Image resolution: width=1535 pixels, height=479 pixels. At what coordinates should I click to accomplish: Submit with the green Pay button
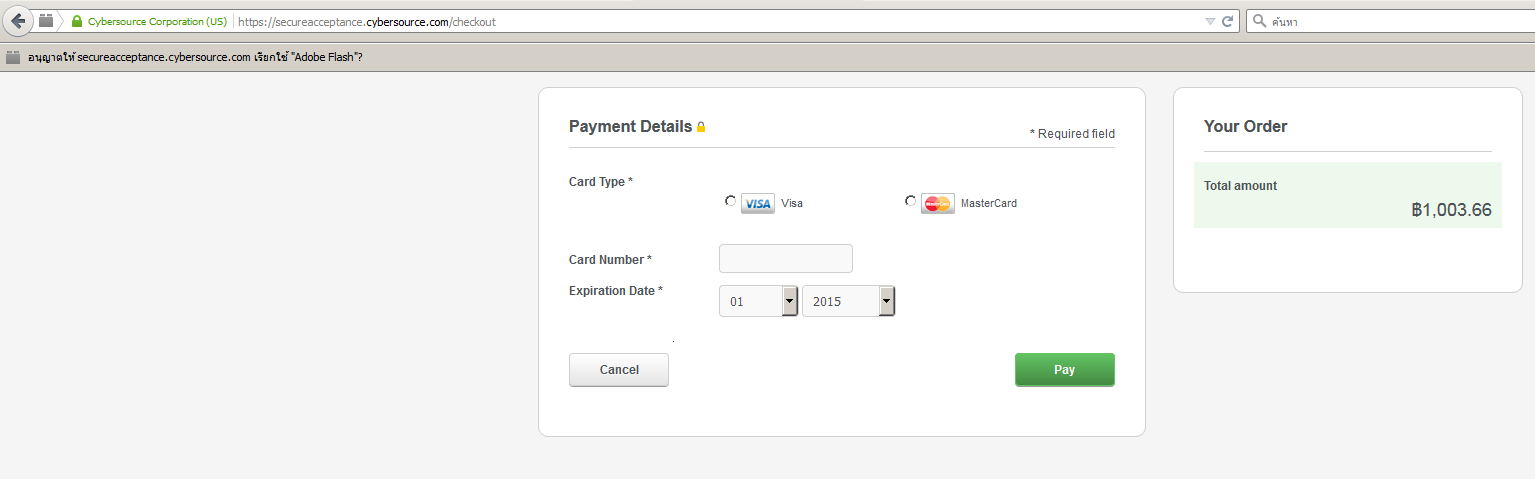point(1065,370)
